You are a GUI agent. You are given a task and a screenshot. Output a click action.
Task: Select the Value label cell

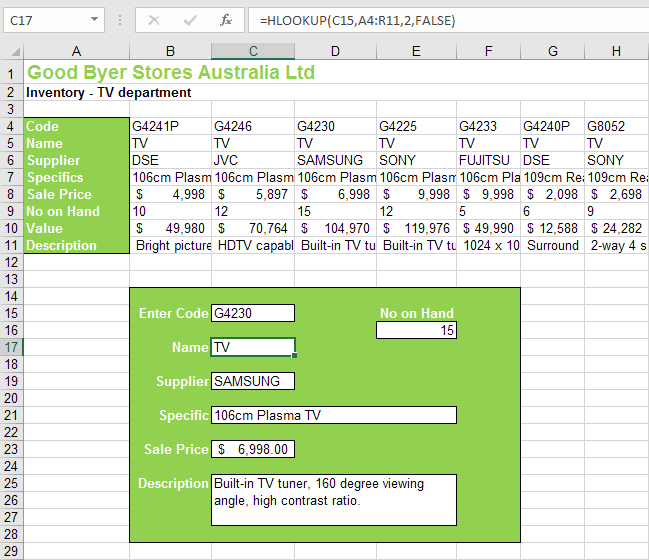click(77, 228)
